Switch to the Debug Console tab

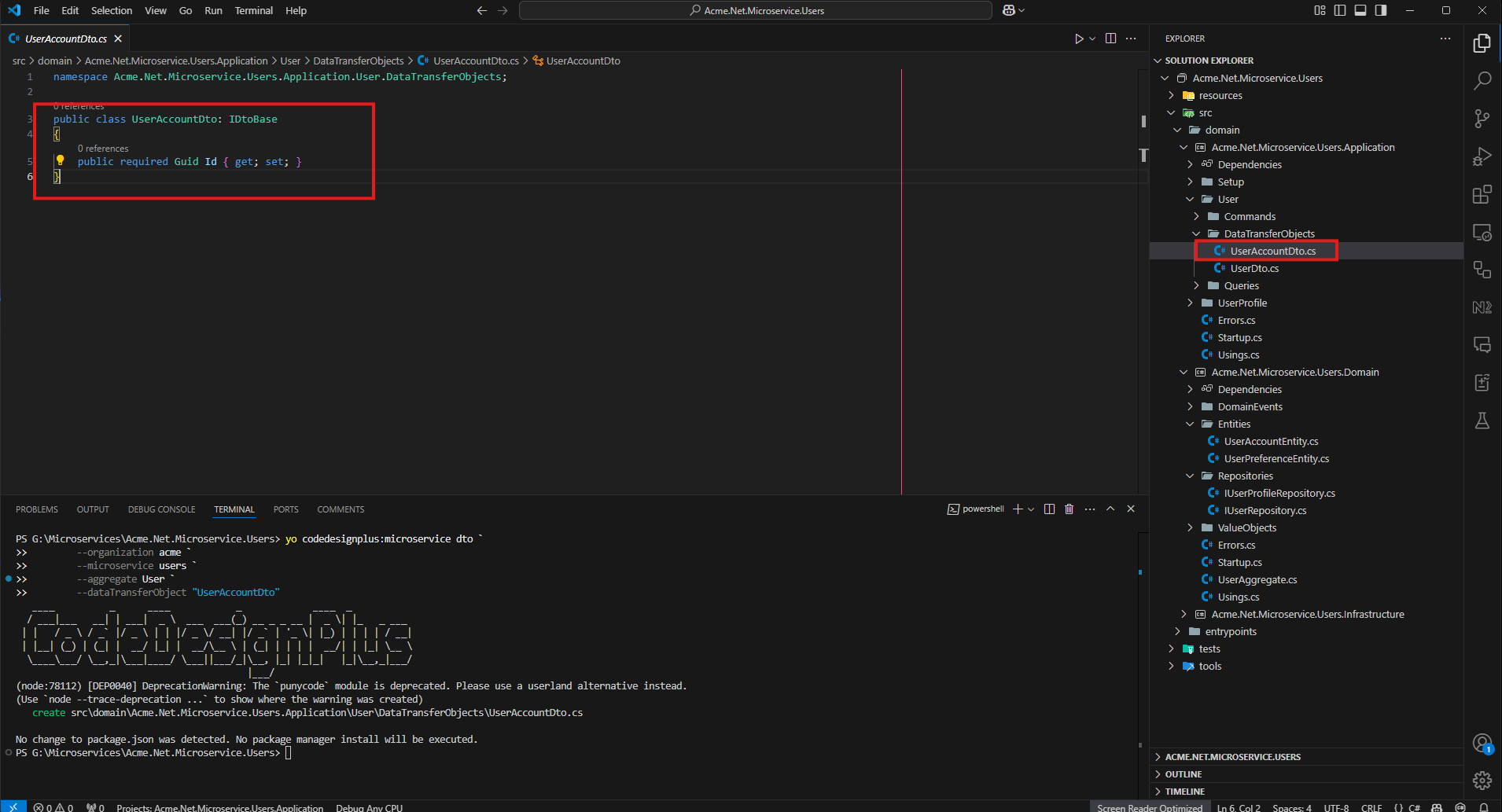click(162, 509)
